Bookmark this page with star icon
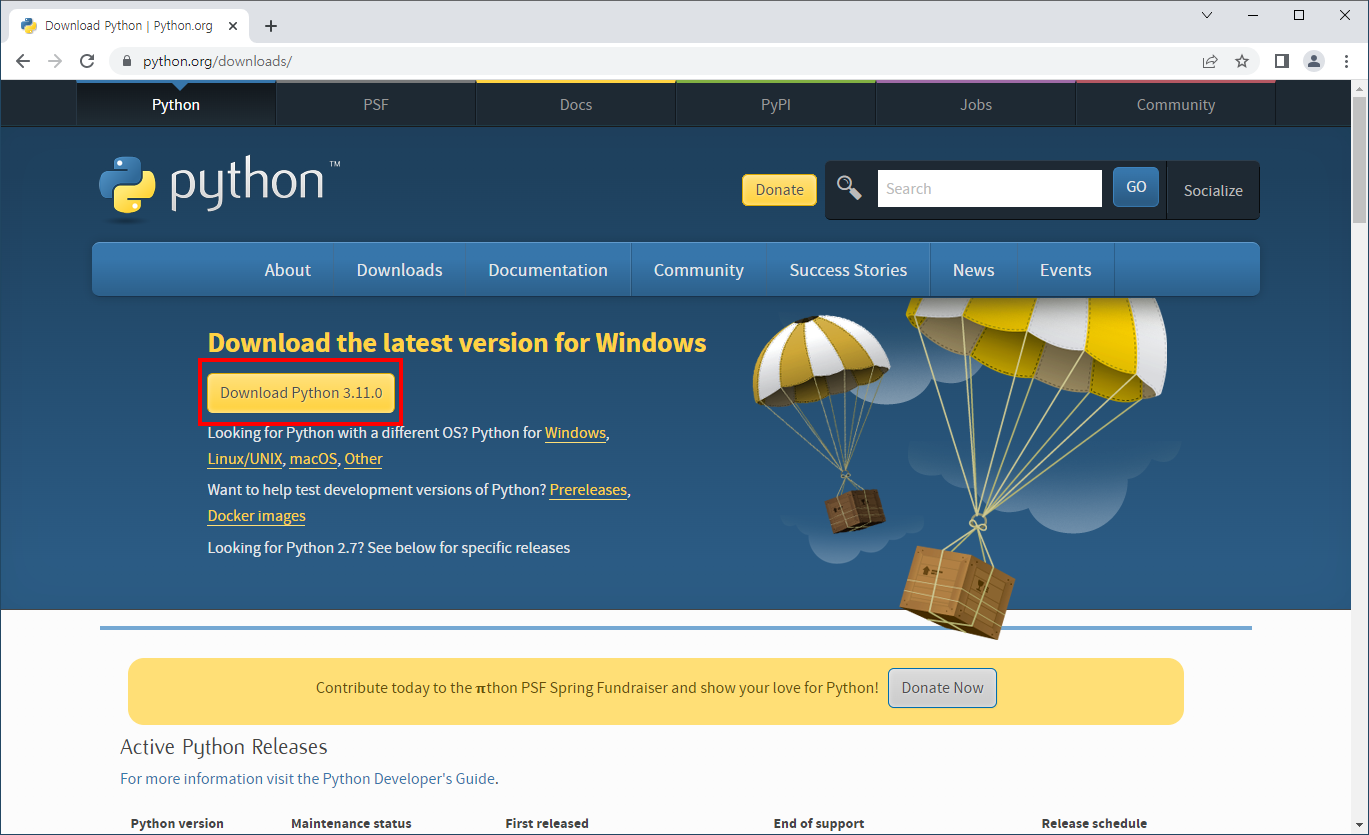 (1242, 61)
